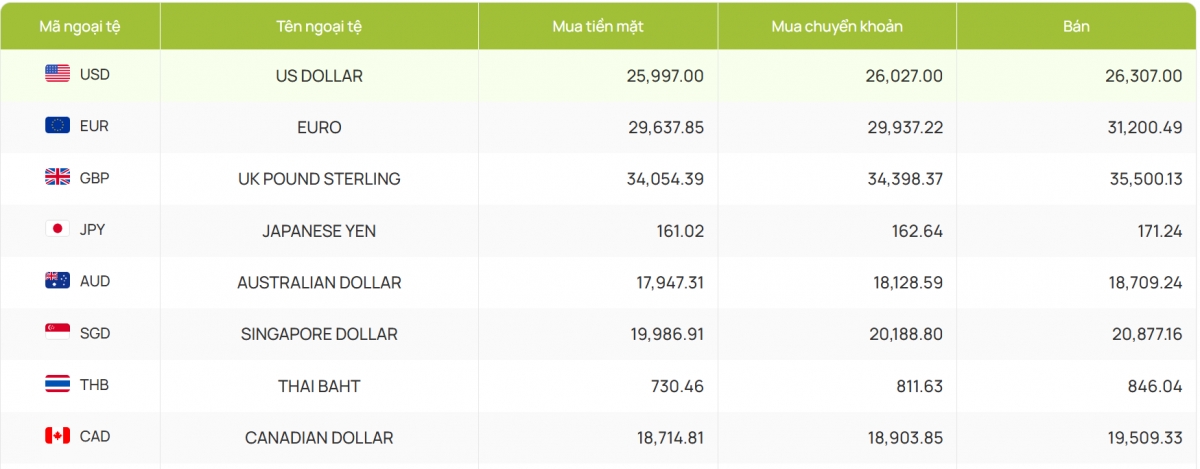1200x469 pixels.
Task: Click the Japan flag icon
Action: pos(57,229)
